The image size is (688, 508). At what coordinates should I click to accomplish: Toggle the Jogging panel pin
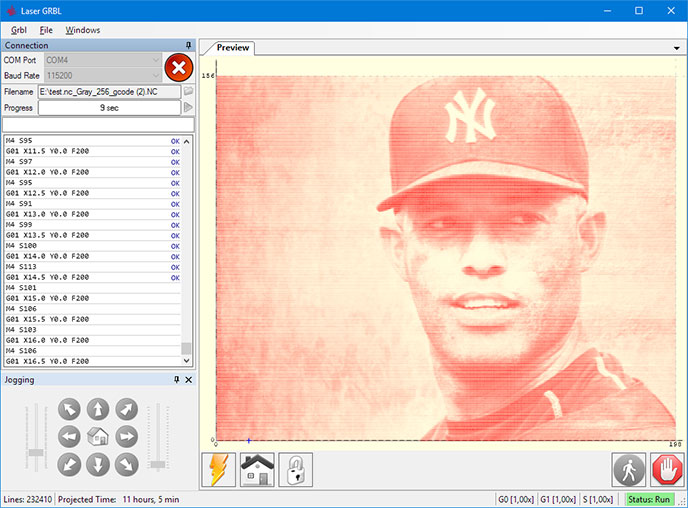point(177,380)
